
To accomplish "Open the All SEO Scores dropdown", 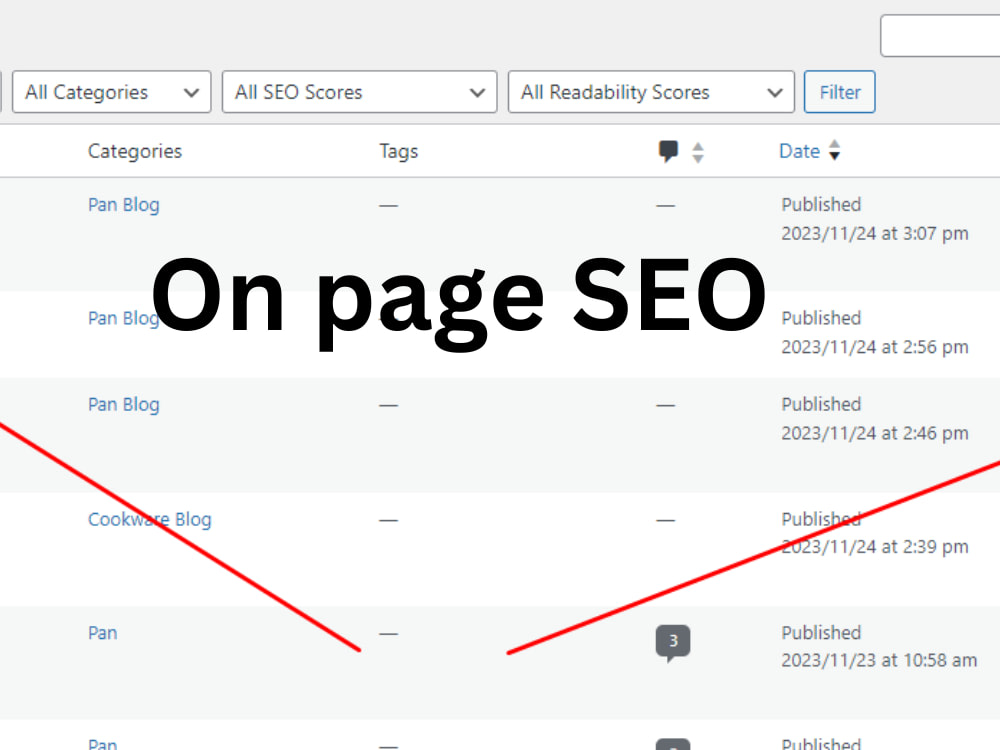I will point(359,92).
